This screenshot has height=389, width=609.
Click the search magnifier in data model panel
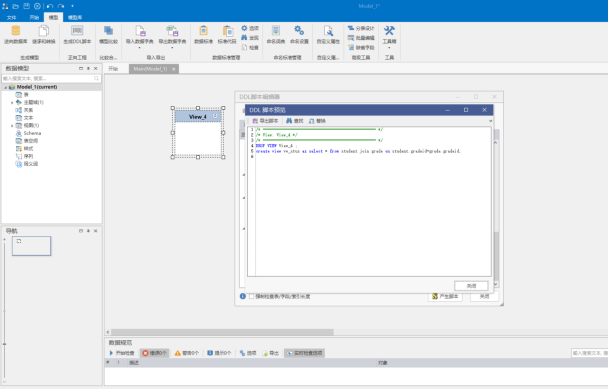[x=96, y=78]
